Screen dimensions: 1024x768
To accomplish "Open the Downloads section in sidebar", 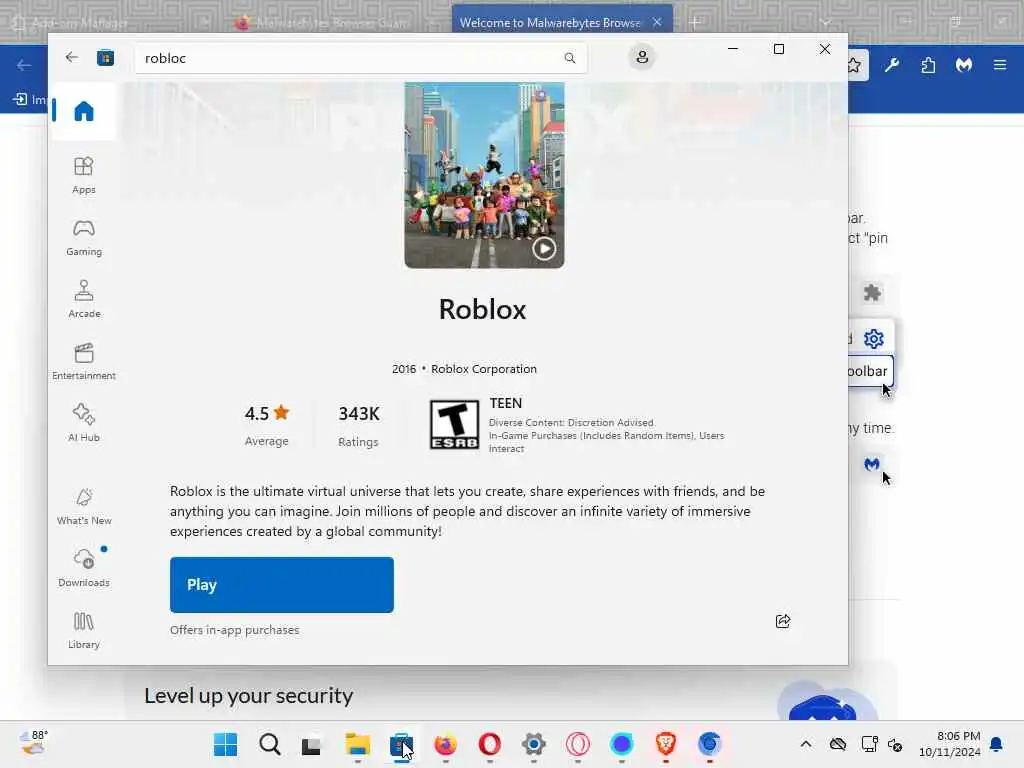I will (84, 568).
